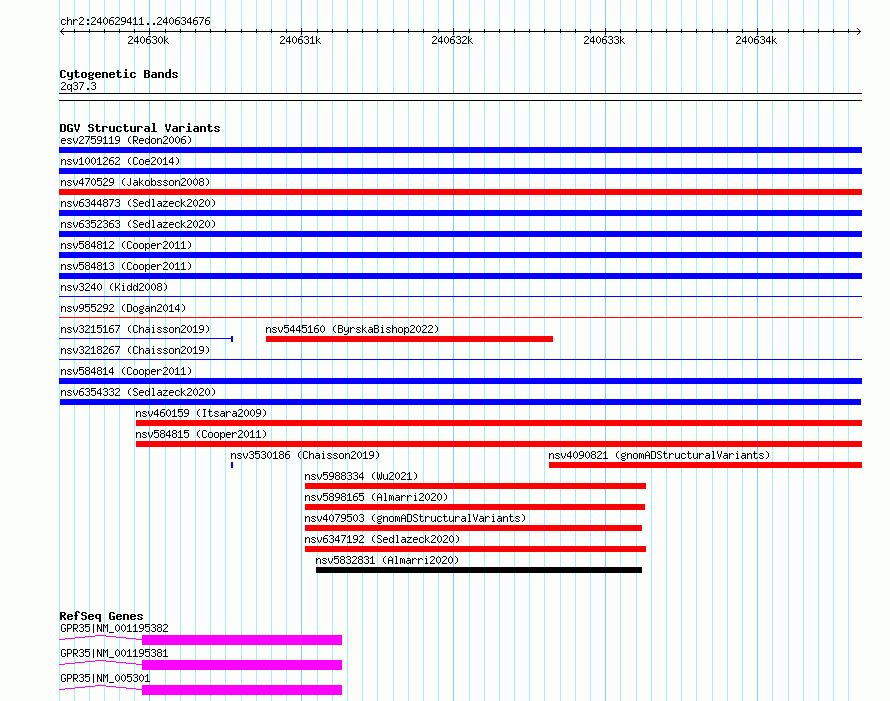890x701 pixels.
Task: Click the ruler's right arrow end
Action: click(x=859, y=31)
